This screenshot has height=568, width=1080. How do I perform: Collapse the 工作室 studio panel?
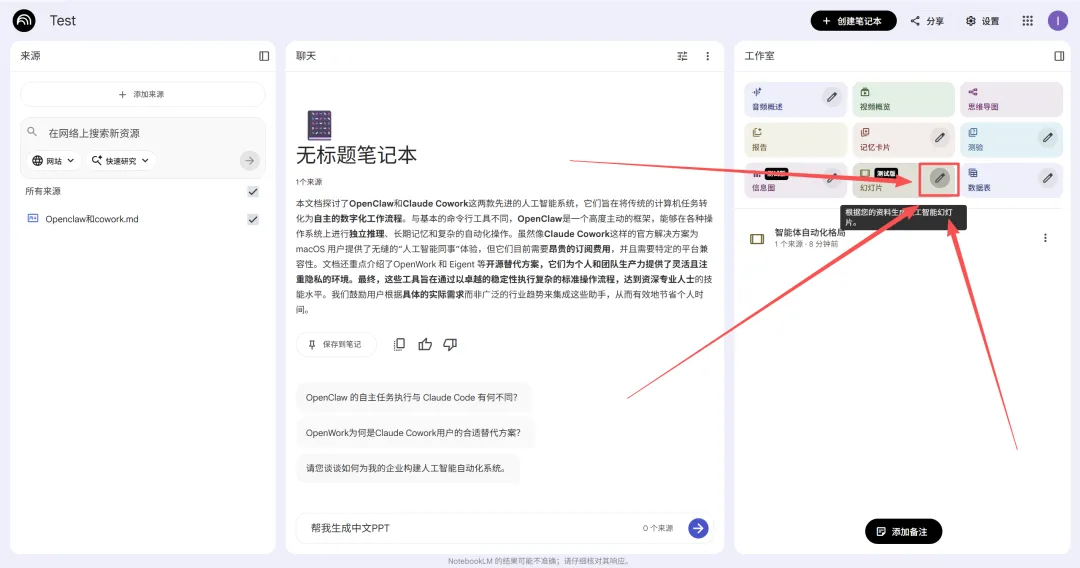pyautogui.click(x=1059, y=56)
